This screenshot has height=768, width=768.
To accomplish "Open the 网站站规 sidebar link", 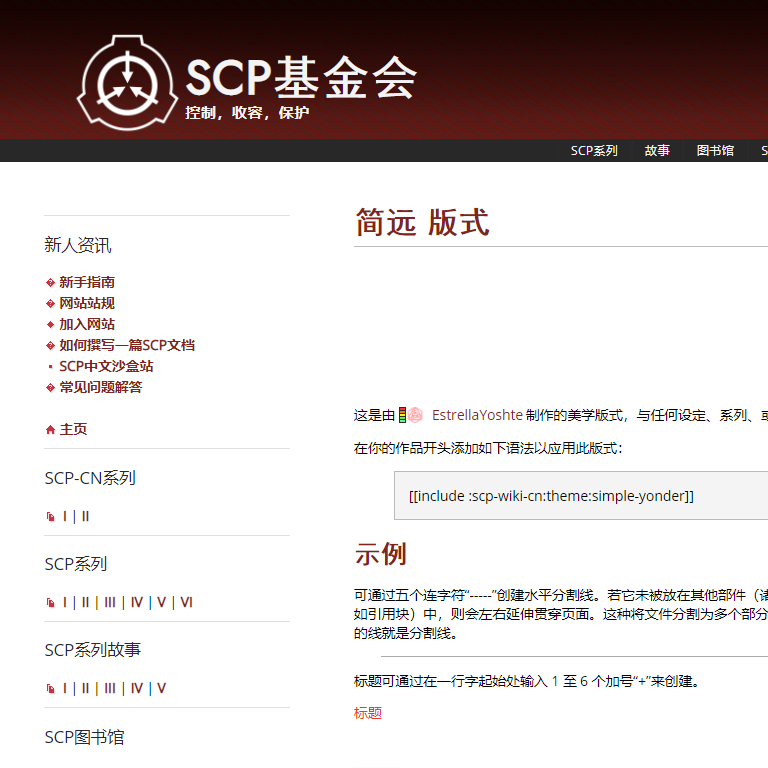I will pyautogui.click(x=87, y=303).
